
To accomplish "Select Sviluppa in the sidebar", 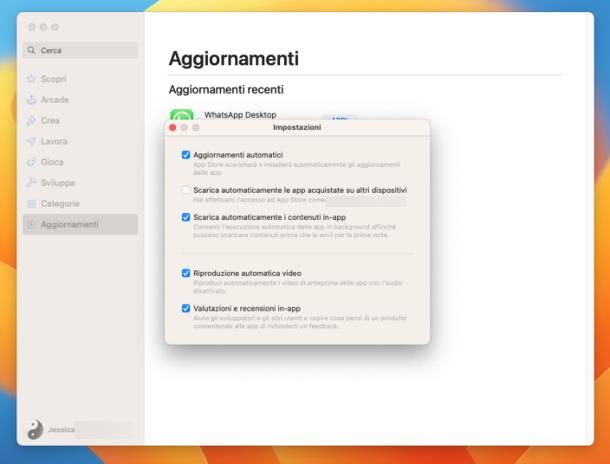I will click(80, 183).
